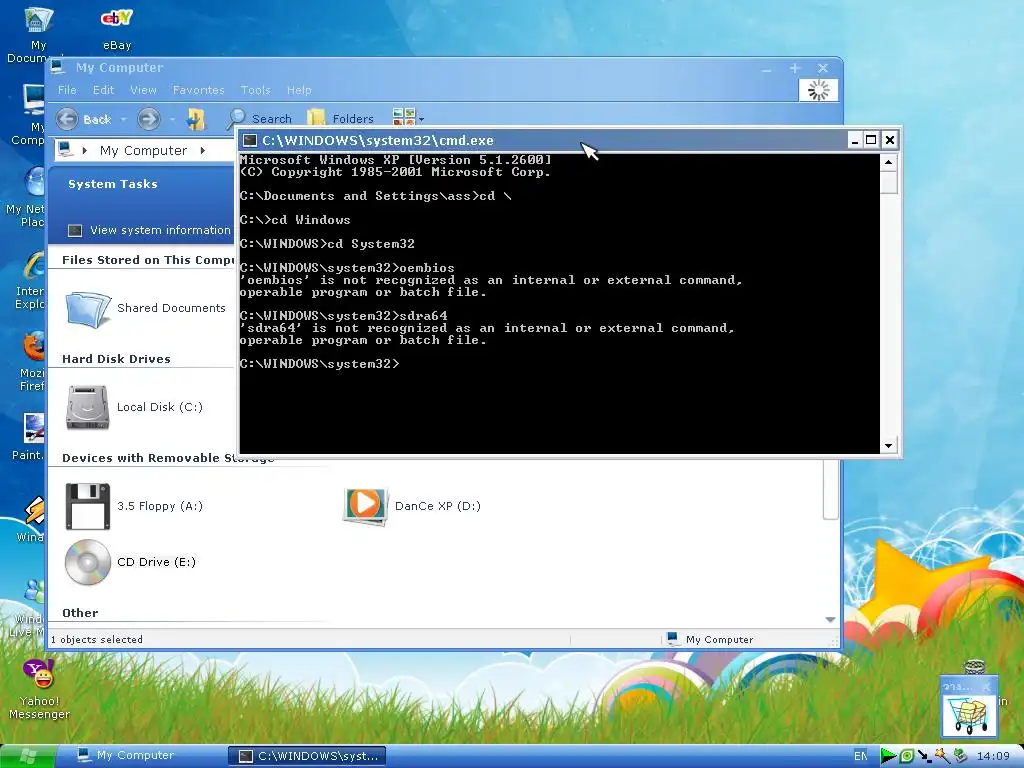Screen dimensions: 1024x768
Task: Click the Recycle Bin desktop icon
Action: [x=974, y=667]
